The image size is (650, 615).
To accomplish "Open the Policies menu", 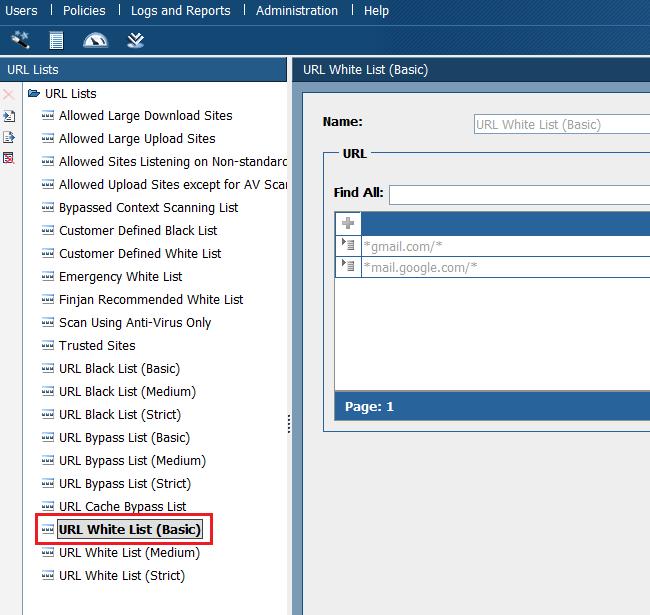I will click(x=84, y=10).
